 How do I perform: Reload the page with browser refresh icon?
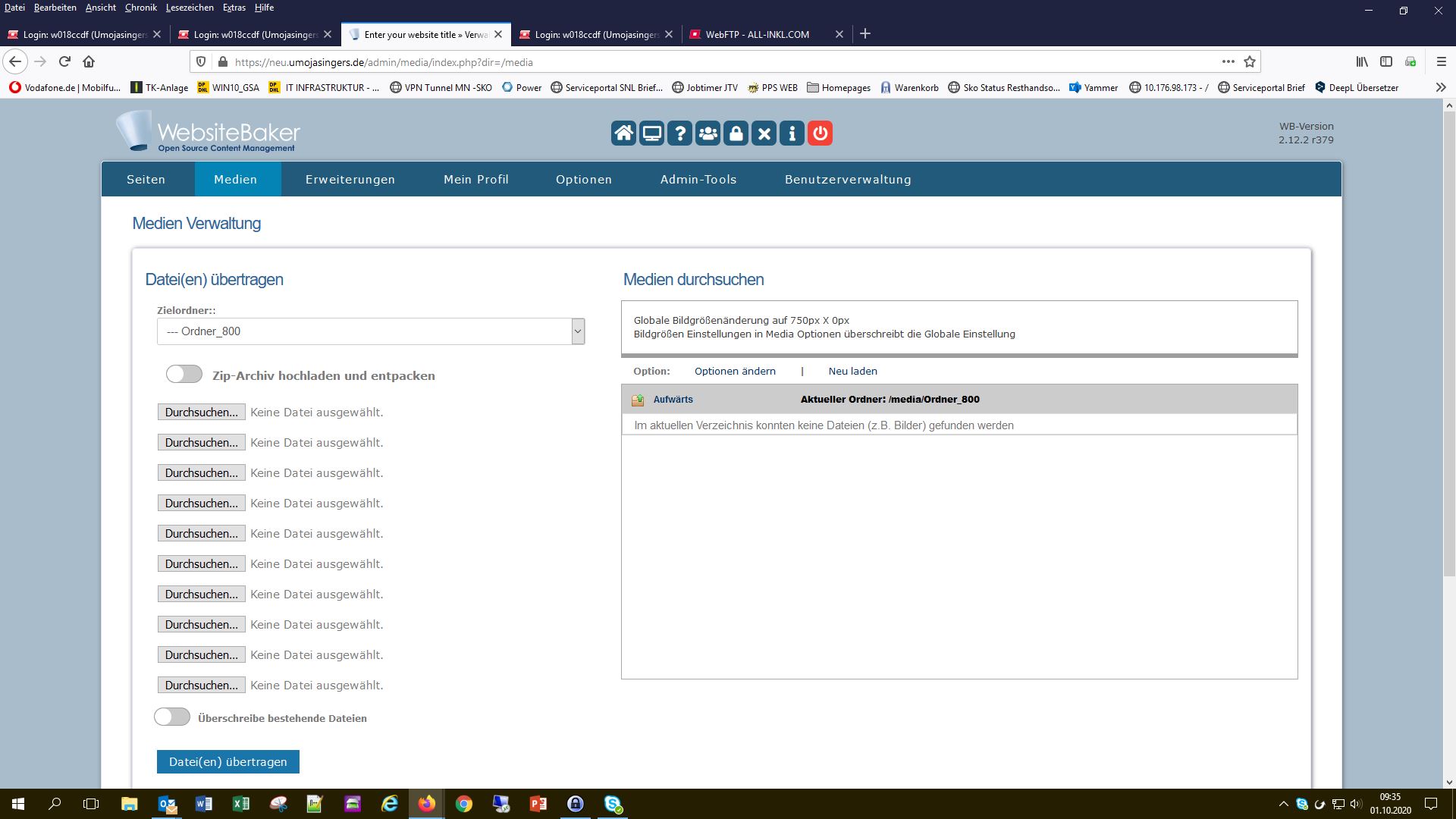[x=64, y=61]
